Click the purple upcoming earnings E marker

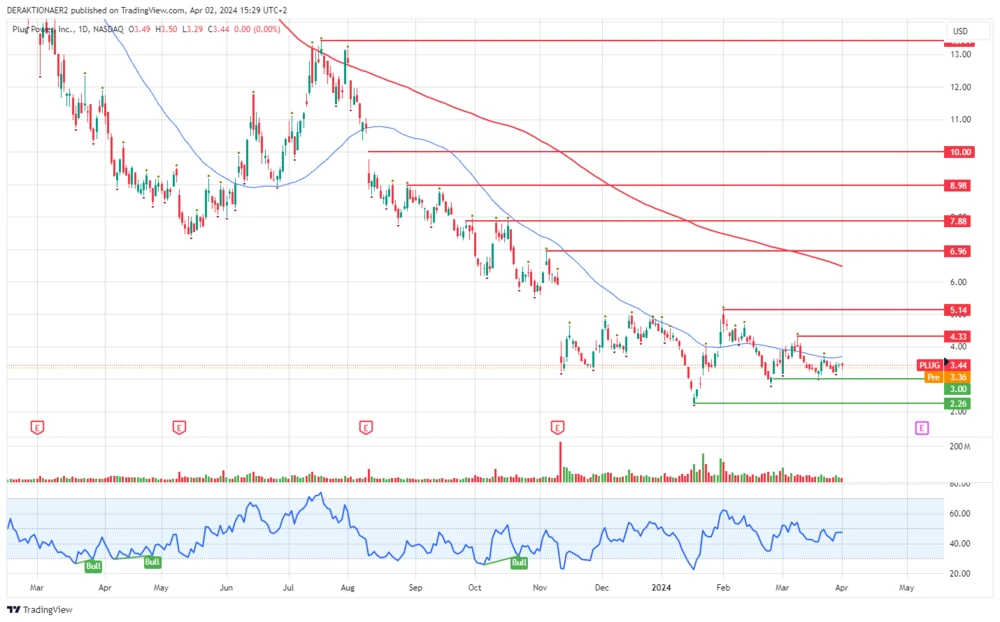point(921,428)
